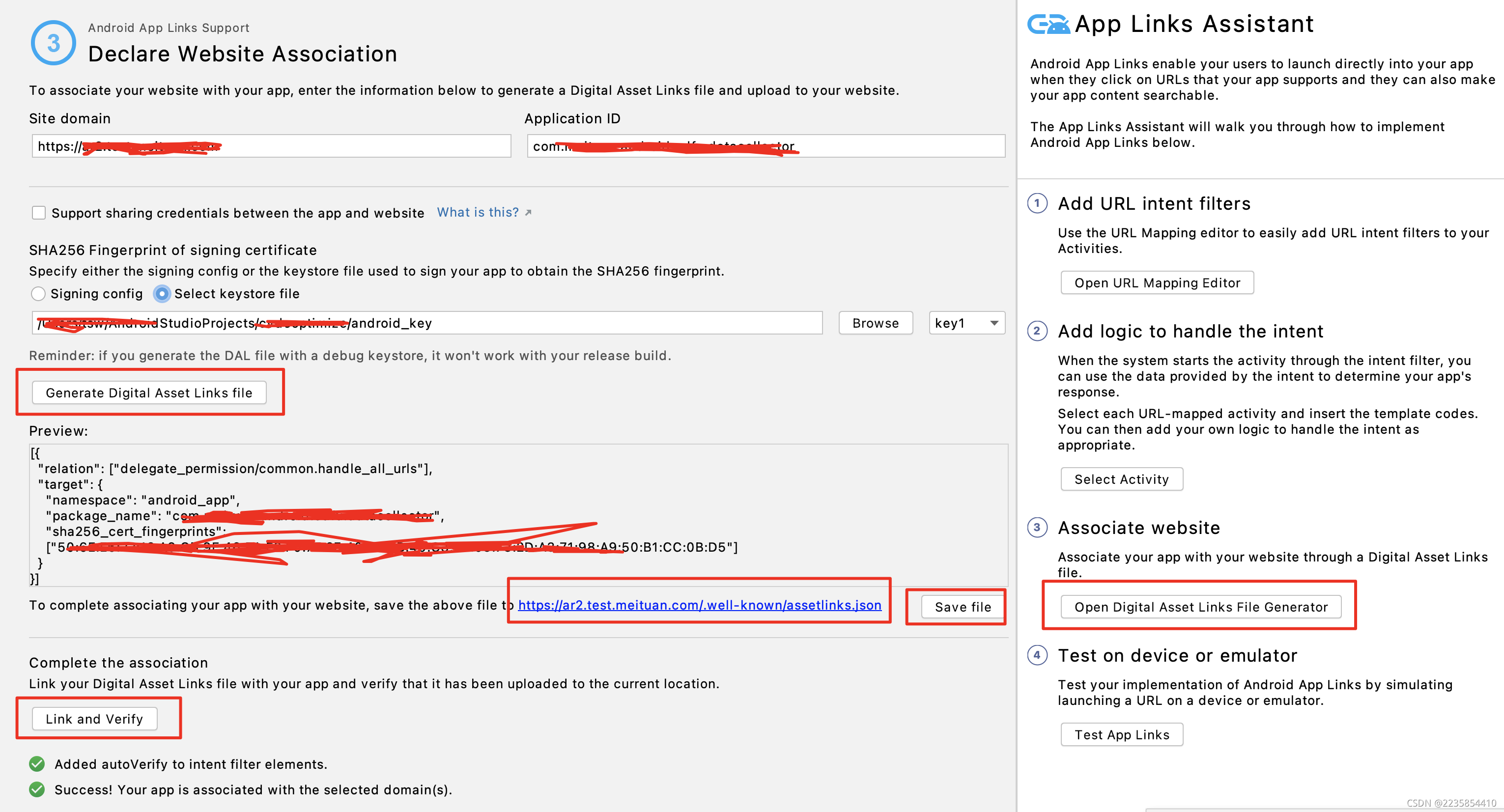Open URL Mapping Editor

click(1157, 282)
